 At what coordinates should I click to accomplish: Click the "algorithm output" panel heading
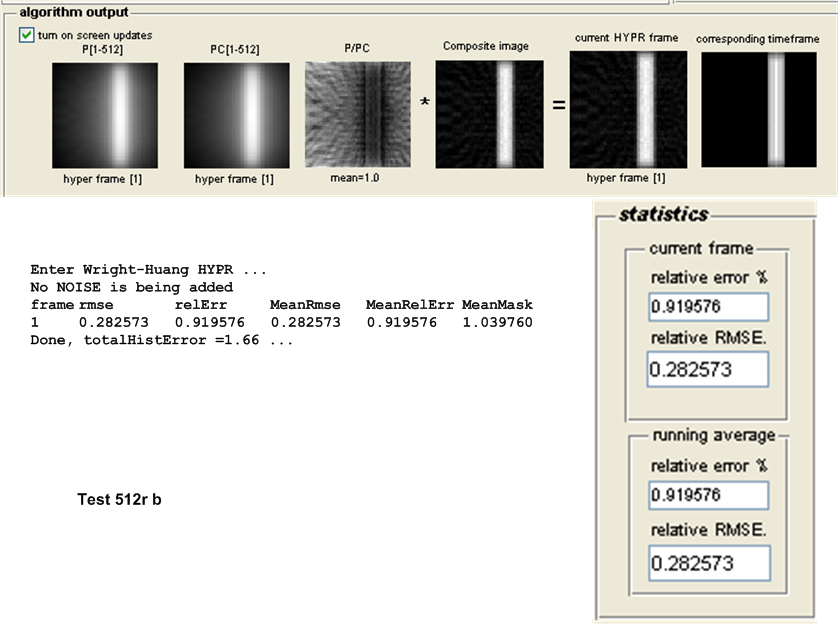point(74,12)
